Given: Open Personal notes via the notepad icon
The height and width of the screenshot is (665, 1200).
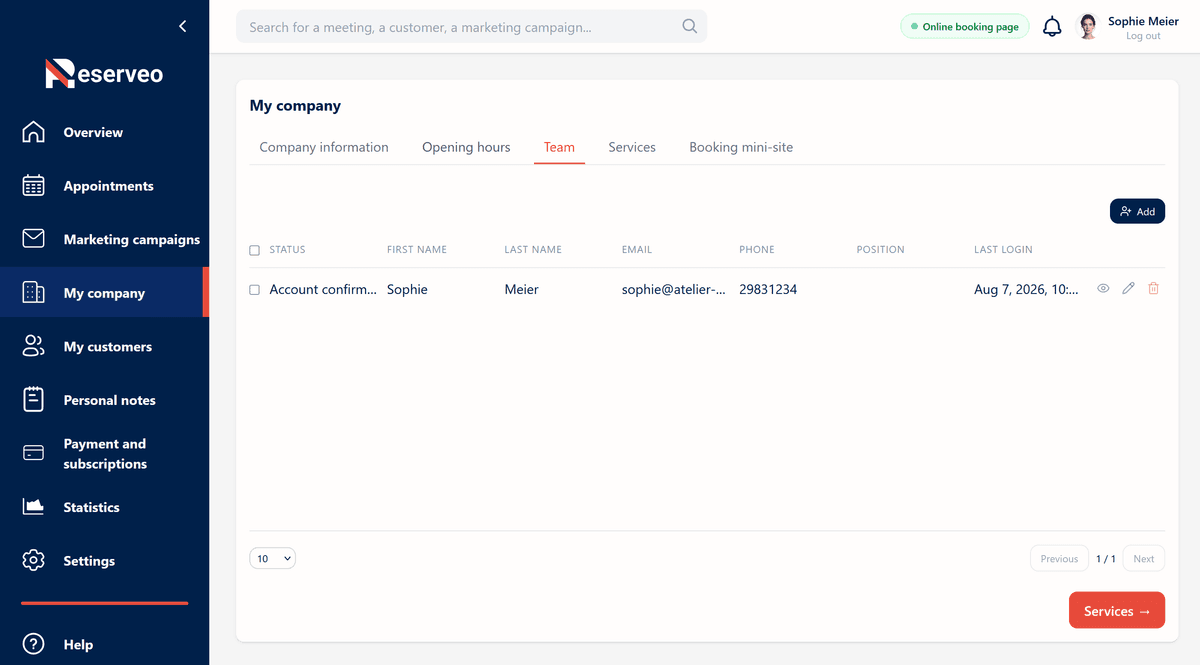Looking at the screenshot, I should tap(34, 400).
